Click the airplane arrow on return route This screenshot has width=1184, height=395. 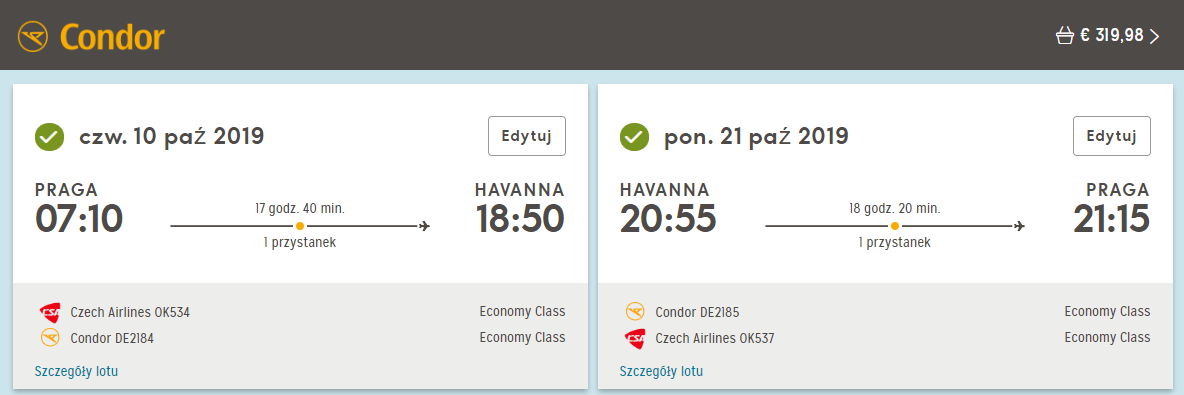pyautogui.click(x=1019, y=226)
